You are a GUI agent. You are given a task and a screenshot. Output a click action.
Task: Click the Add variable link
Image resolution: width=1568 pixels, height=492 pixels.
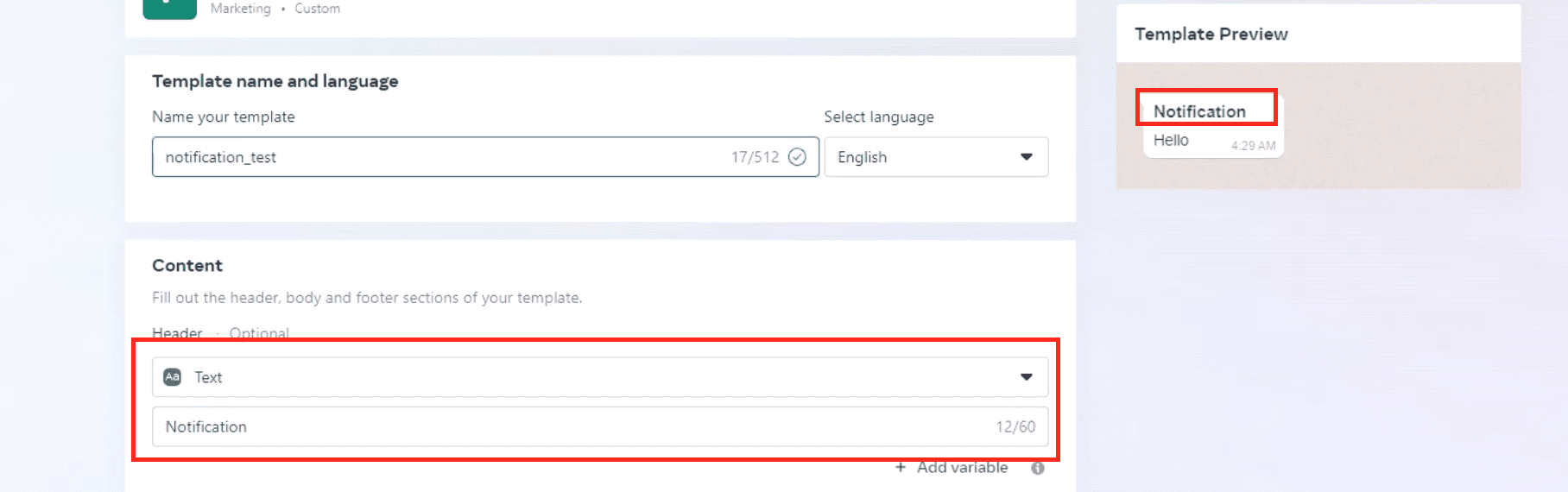pyautogui.click(x=962, y=467)
